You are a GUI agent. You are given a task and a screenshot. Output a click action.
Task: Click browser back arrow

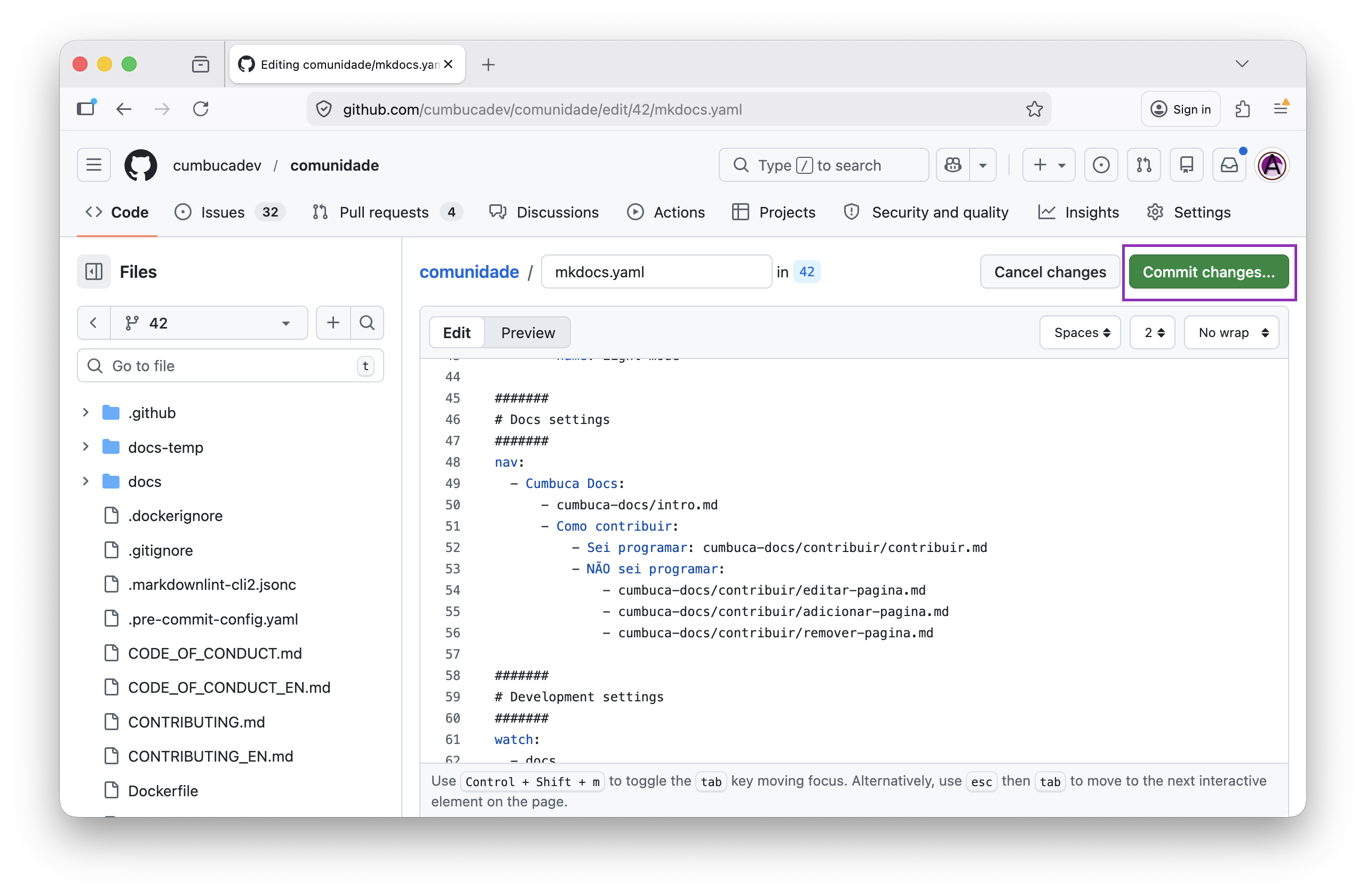click(x=124, y=109)
